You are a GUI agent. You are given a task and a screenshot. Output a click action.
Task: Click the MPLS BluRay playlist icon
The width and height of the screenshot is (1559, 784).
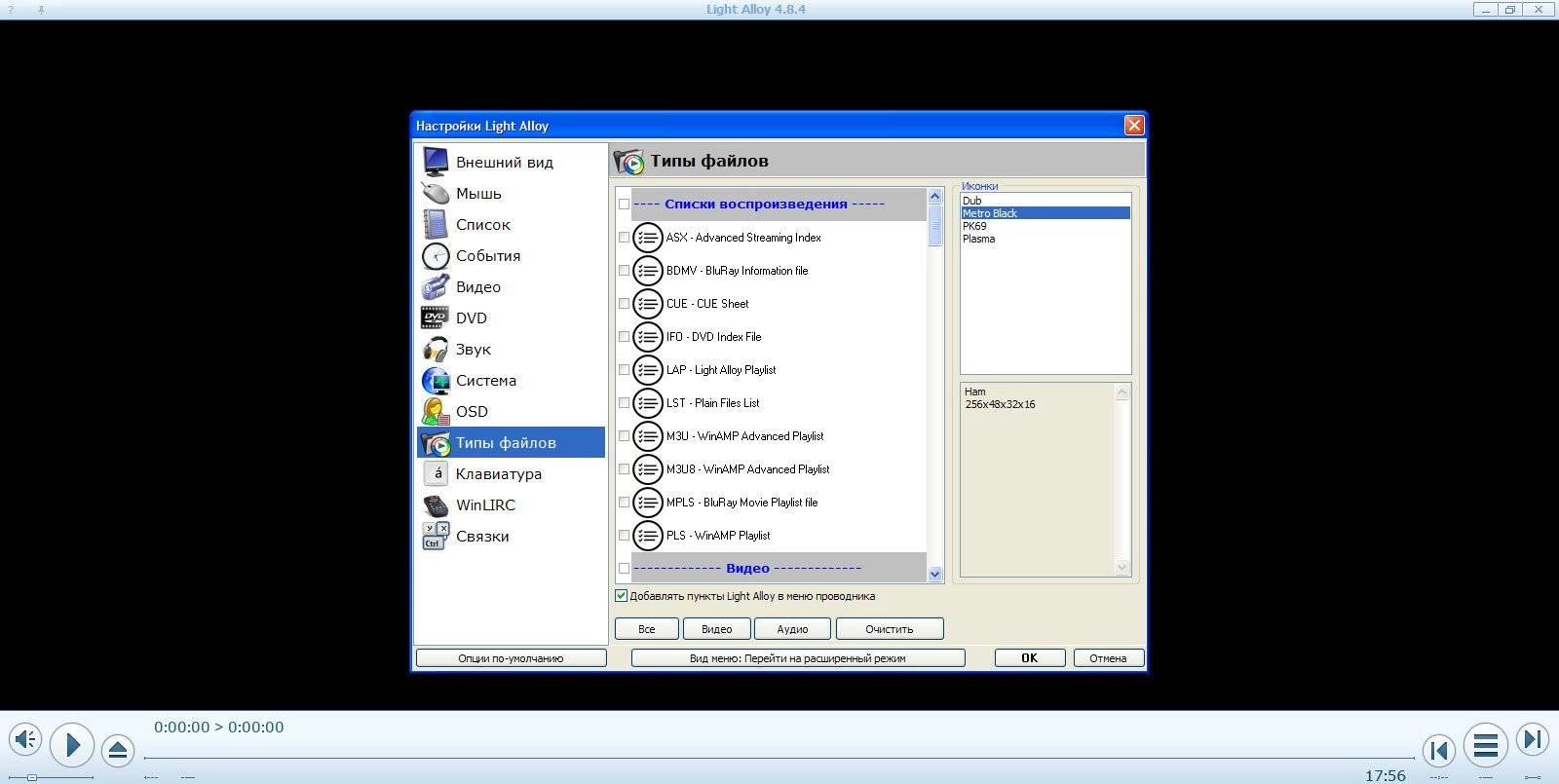click(648, 503)
